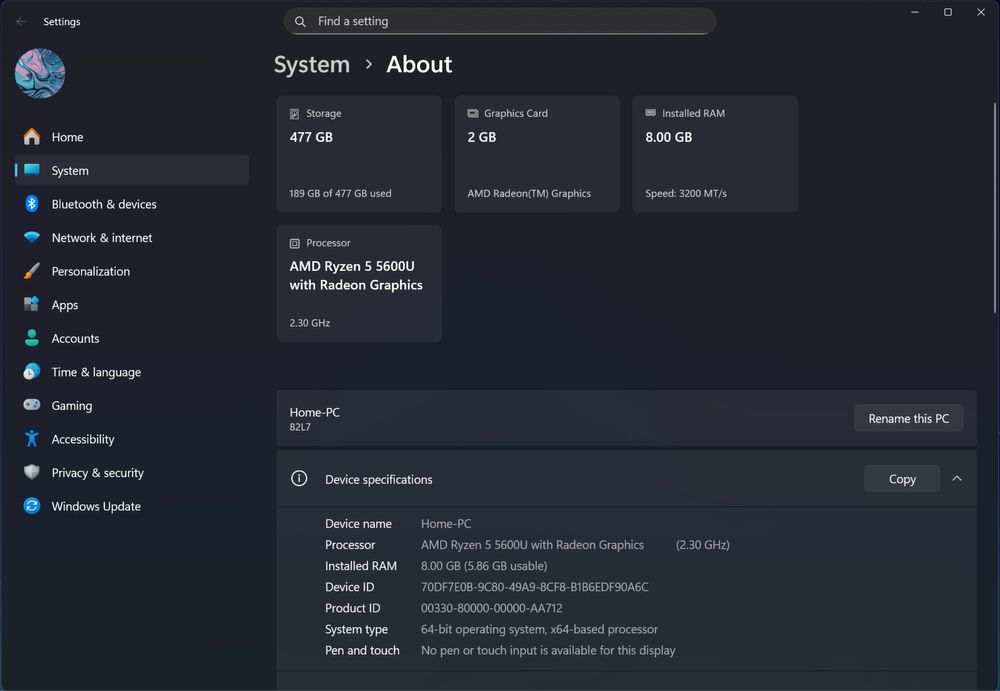The image size is (1000, 691).
Task: Open Apps settings
Action: pyautogui.click(x=131, y=305)
